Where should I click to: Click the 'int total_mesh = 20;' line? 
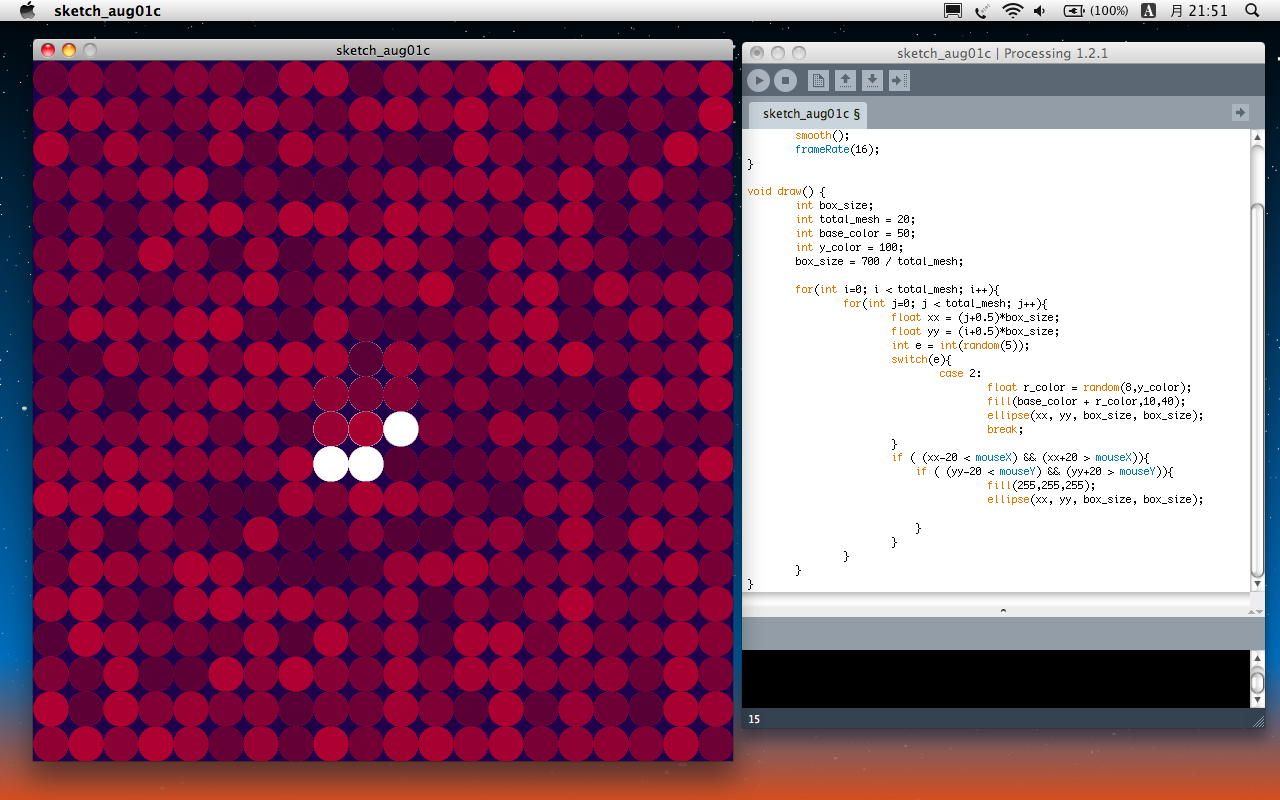(x=855, y=220)
